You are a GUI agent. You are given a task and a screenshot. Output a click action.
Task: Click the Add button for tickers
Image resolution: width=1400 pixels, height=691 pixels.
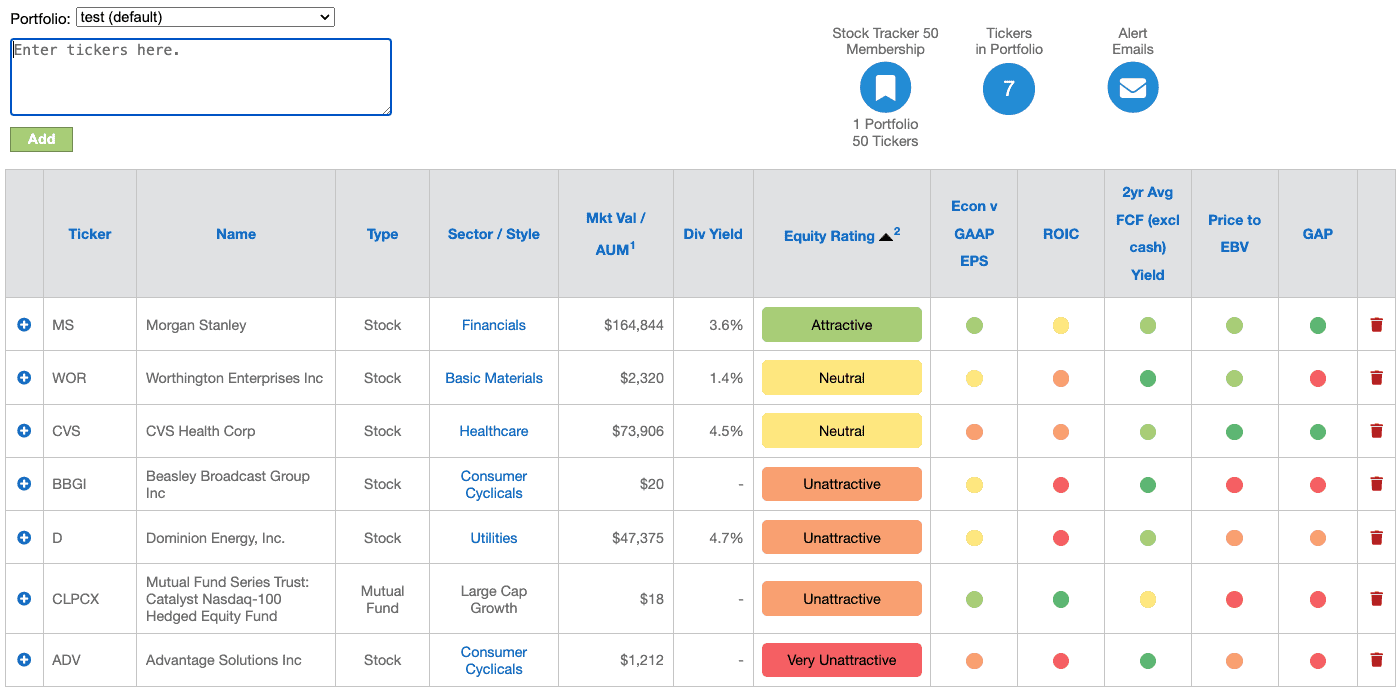[x=41, y=139]
